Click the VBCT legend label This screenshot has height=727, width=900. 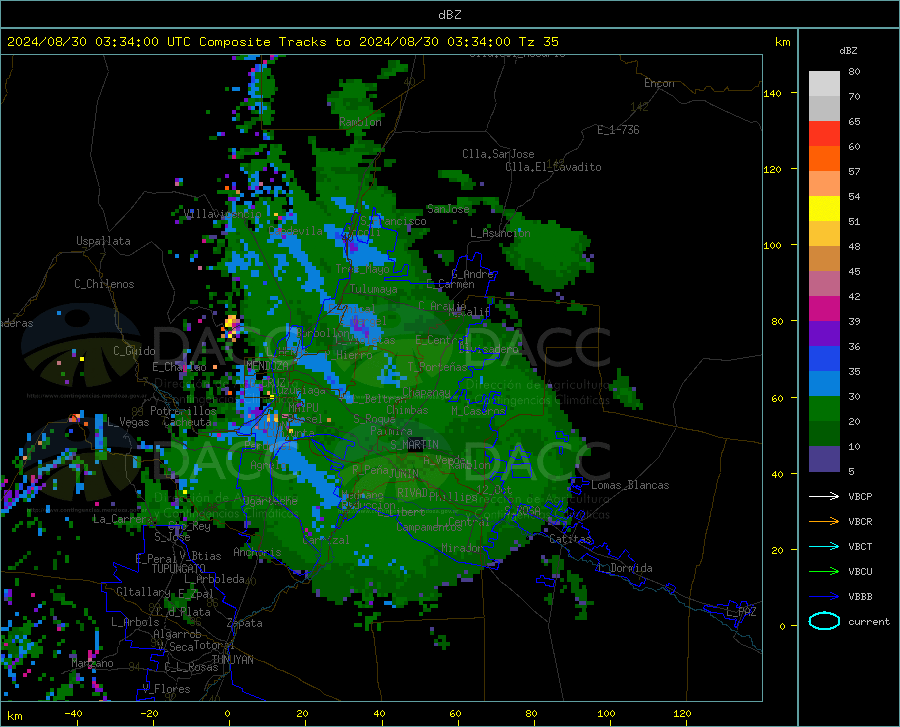(860, 546)
